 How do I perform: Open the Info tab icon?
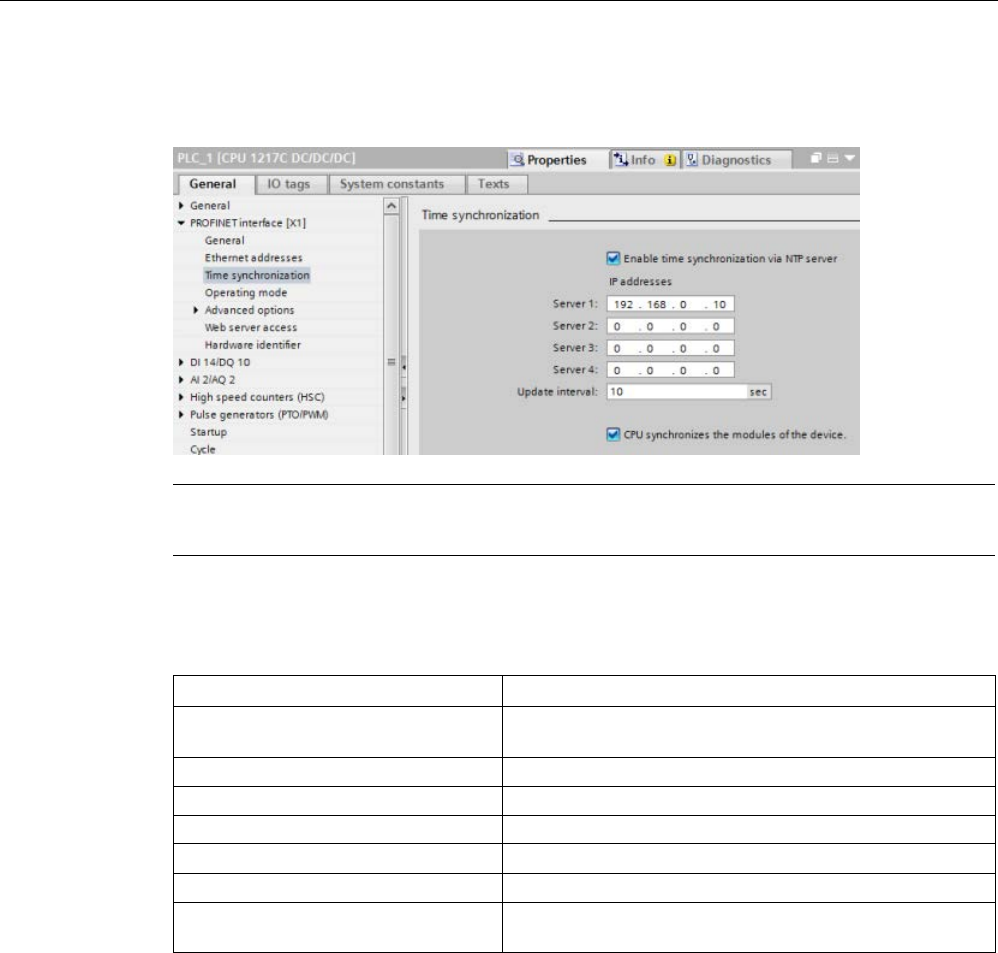pos(621,159)
